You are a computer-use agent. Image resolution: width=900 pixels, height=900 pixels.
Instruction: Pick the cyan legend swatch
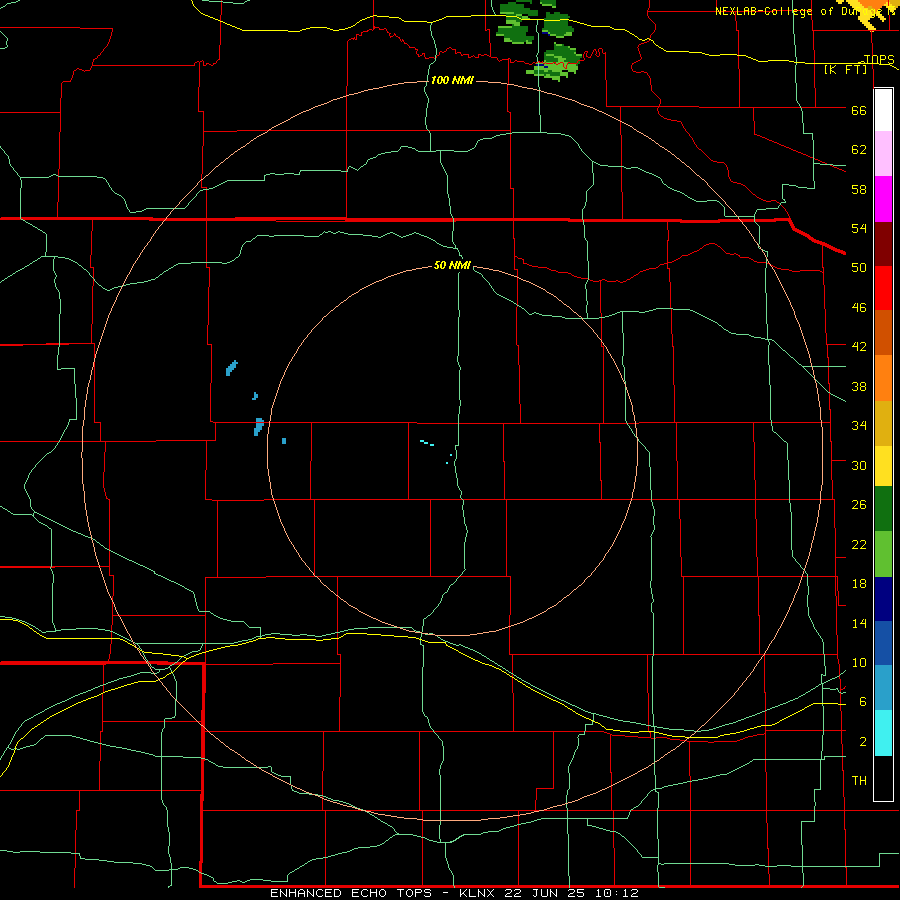tap(883, 733)
